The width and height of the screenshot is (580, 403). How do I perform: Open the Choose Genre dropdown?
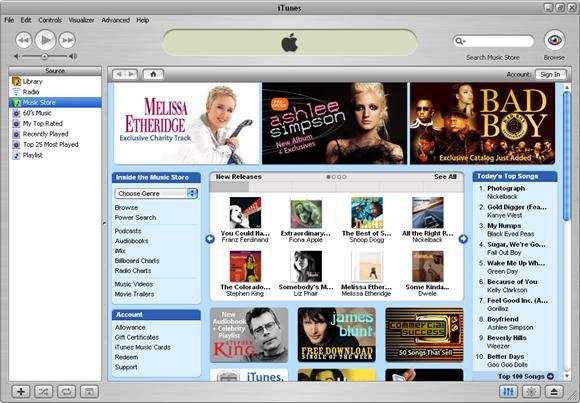[156, 194]
